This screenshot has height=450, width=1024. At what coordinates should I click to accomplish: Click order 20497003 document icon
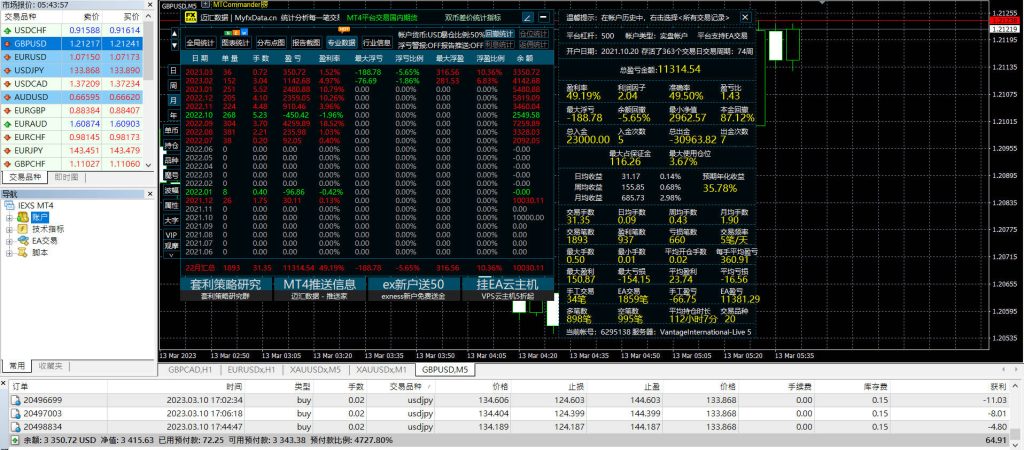click(16, 413)
